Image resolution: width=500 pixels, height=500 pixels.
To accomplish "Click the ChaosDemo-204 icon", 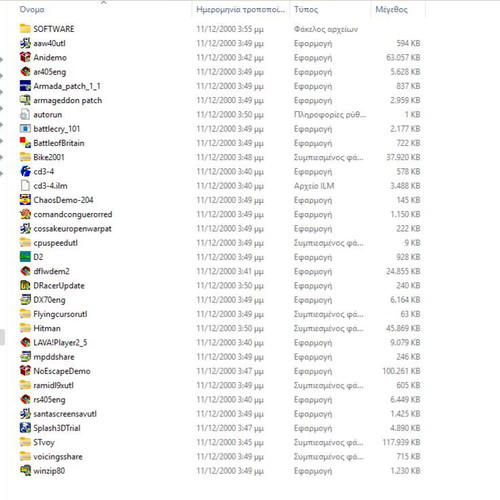I will (x=25, y=200).
